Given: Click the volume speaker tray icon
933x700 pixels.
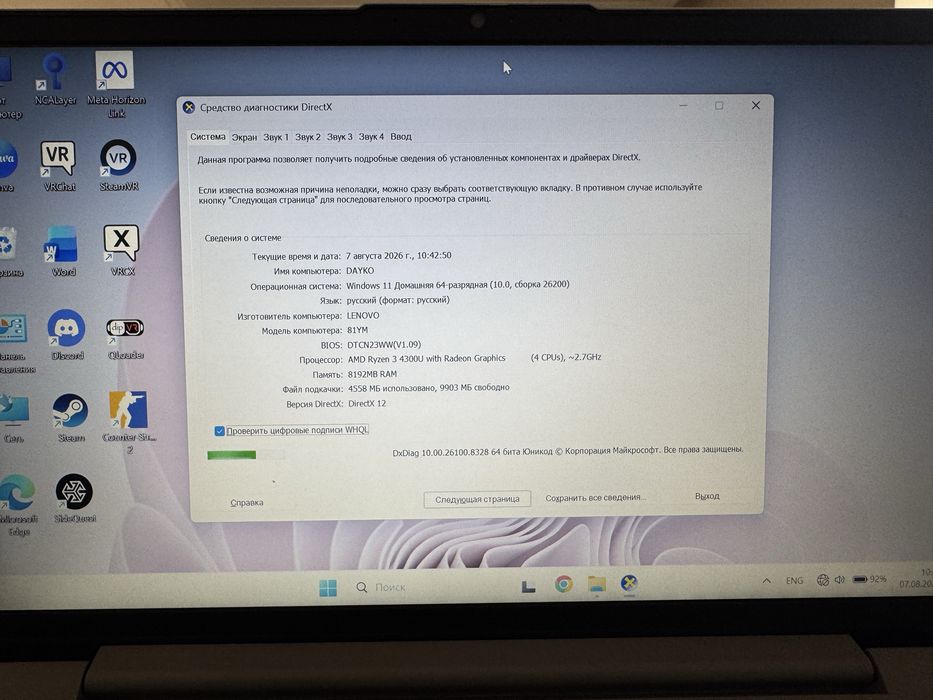Looking at the screenshot, I should [840, 579].
